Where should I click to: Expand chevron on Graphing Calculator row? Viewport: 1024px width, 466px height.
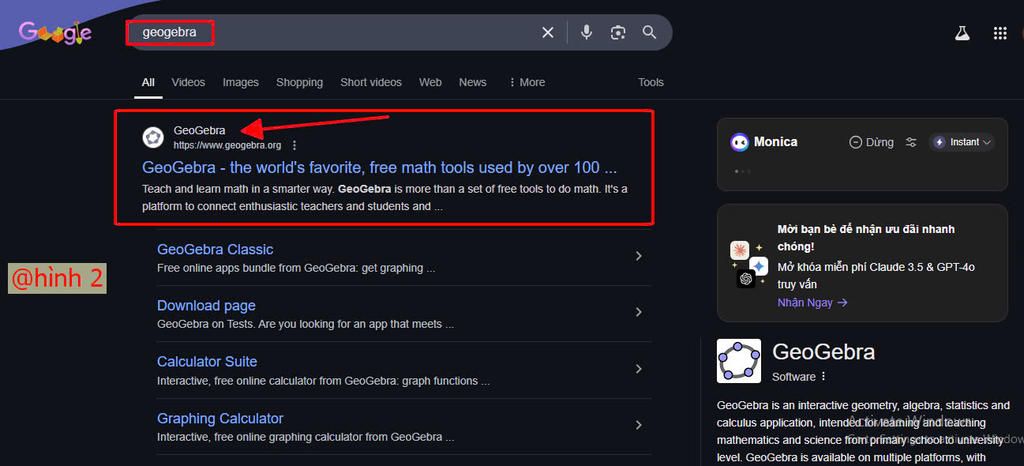click(639, 426)
